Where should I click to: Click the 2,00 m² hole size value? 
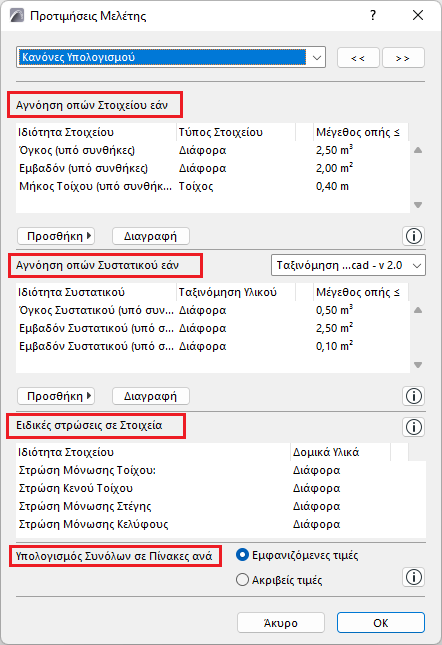334,168
